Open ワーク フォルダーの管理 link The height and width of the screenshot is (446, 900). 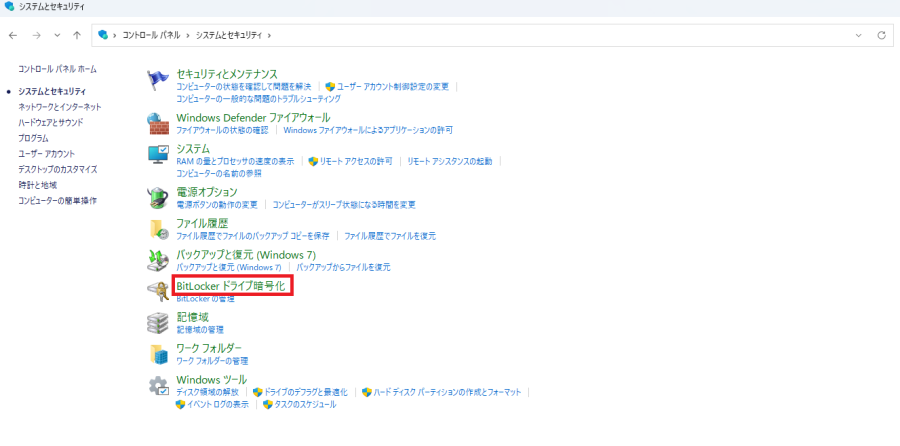point(212,361)
